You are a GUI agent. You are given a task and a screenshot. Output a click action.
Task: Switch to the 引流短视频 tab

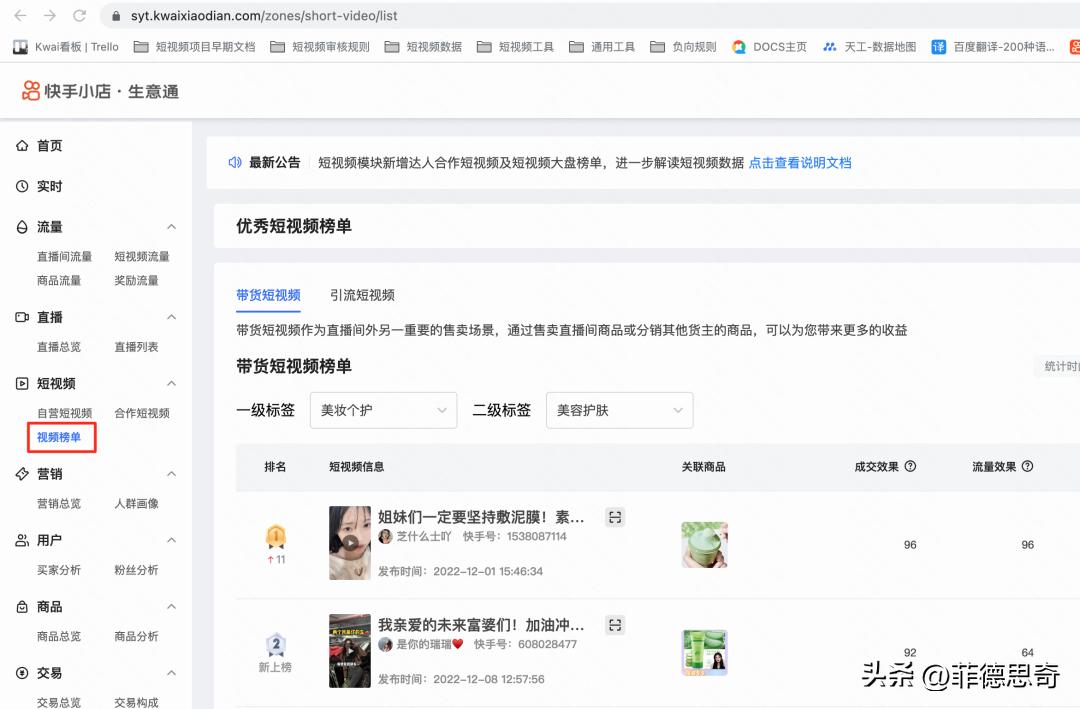click(362, 295)
